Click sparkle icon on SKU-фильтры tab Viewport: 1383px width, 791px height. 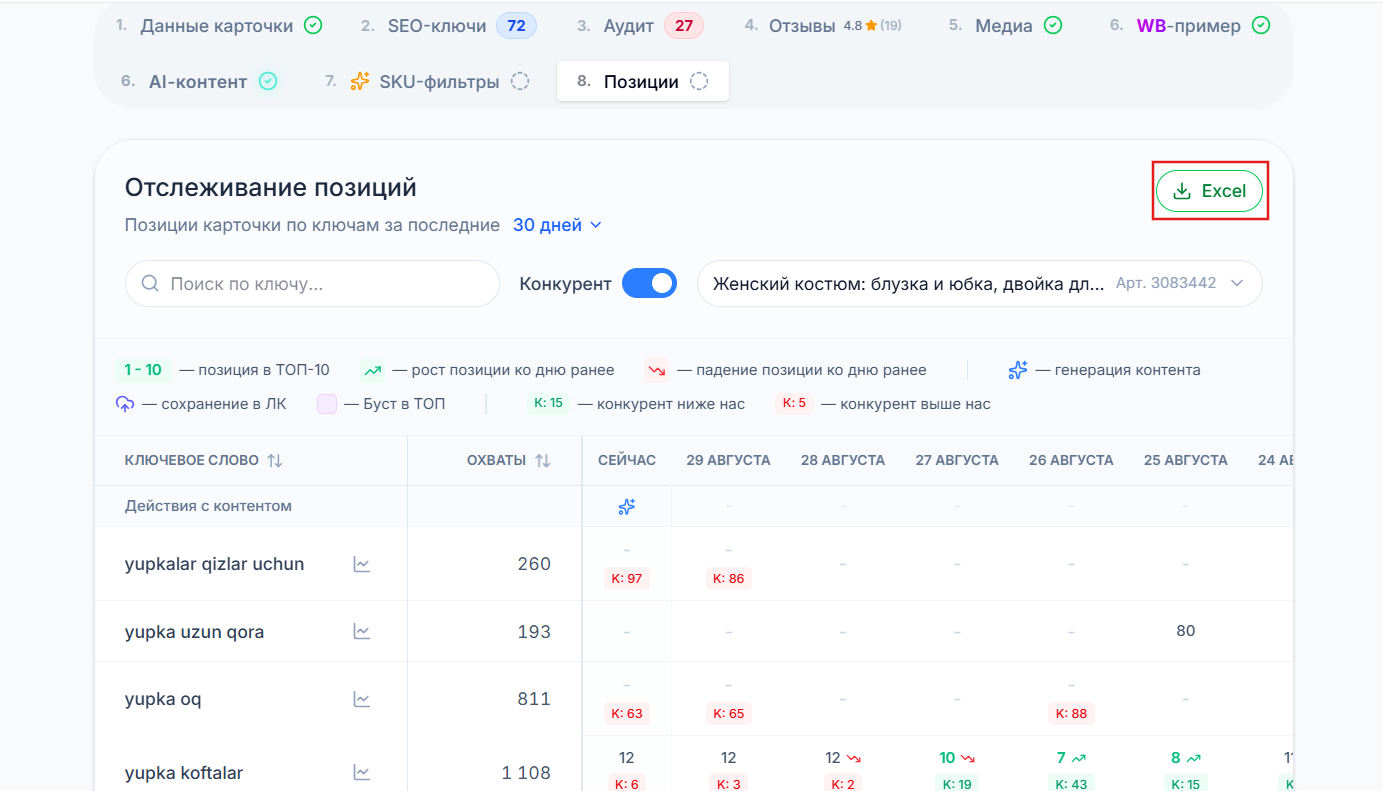pyautogui.click(x=360, y=82)
